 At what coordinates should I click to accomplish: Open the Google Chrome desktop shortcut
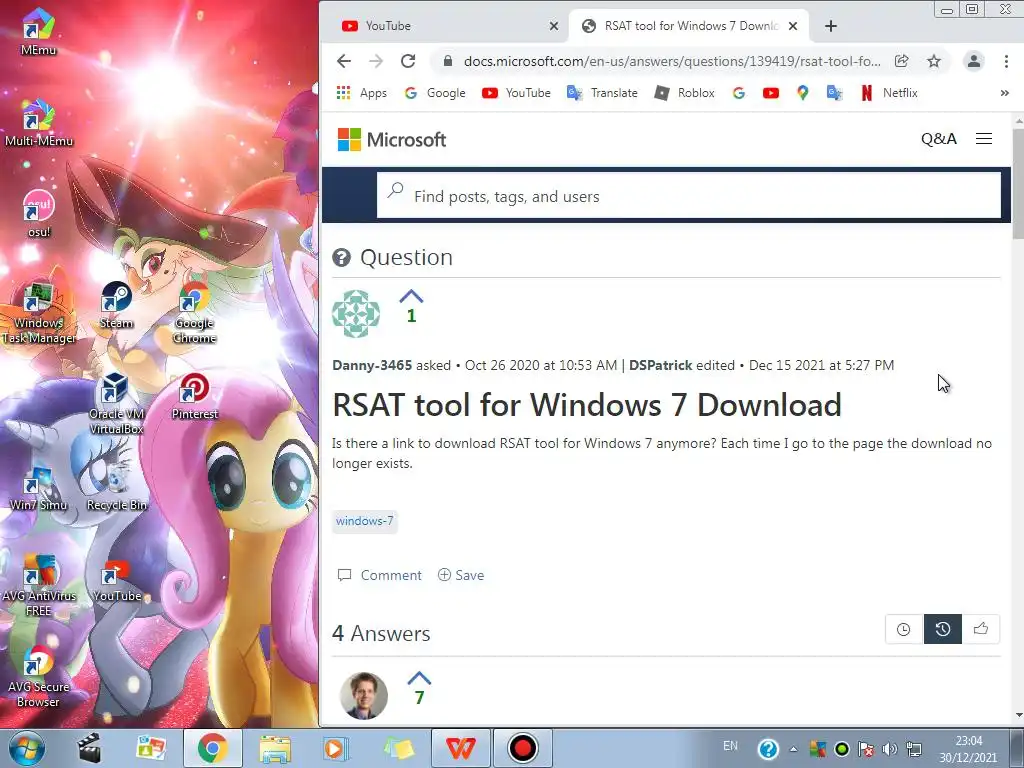tap(195, 311)
